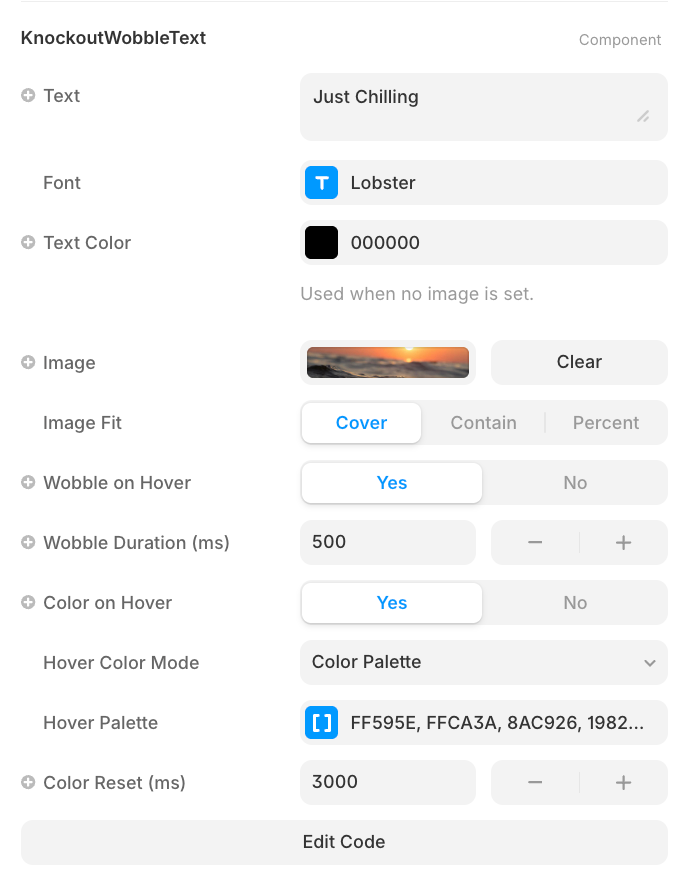Click the plus icon beside Wobble on Hover

tap(28, 483)
